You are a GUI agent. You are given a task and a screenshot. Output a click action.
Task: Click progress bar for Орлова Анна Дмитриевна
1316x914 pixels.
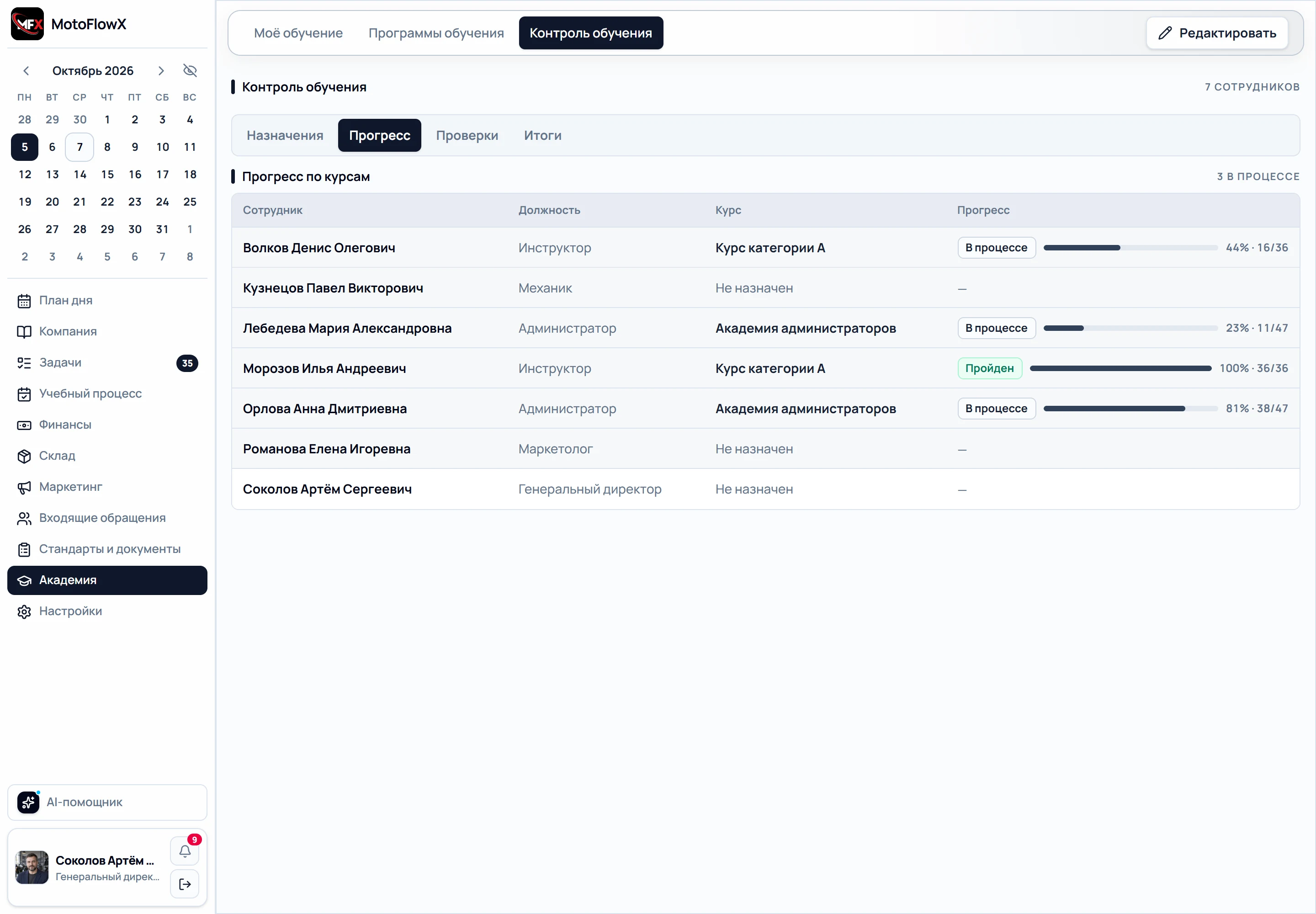point(1130,409)
